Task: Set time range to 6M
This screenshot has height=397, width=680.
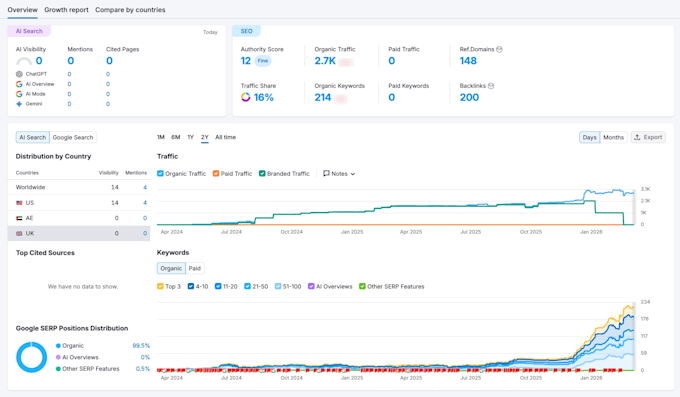Action: [x=176, y=137]
